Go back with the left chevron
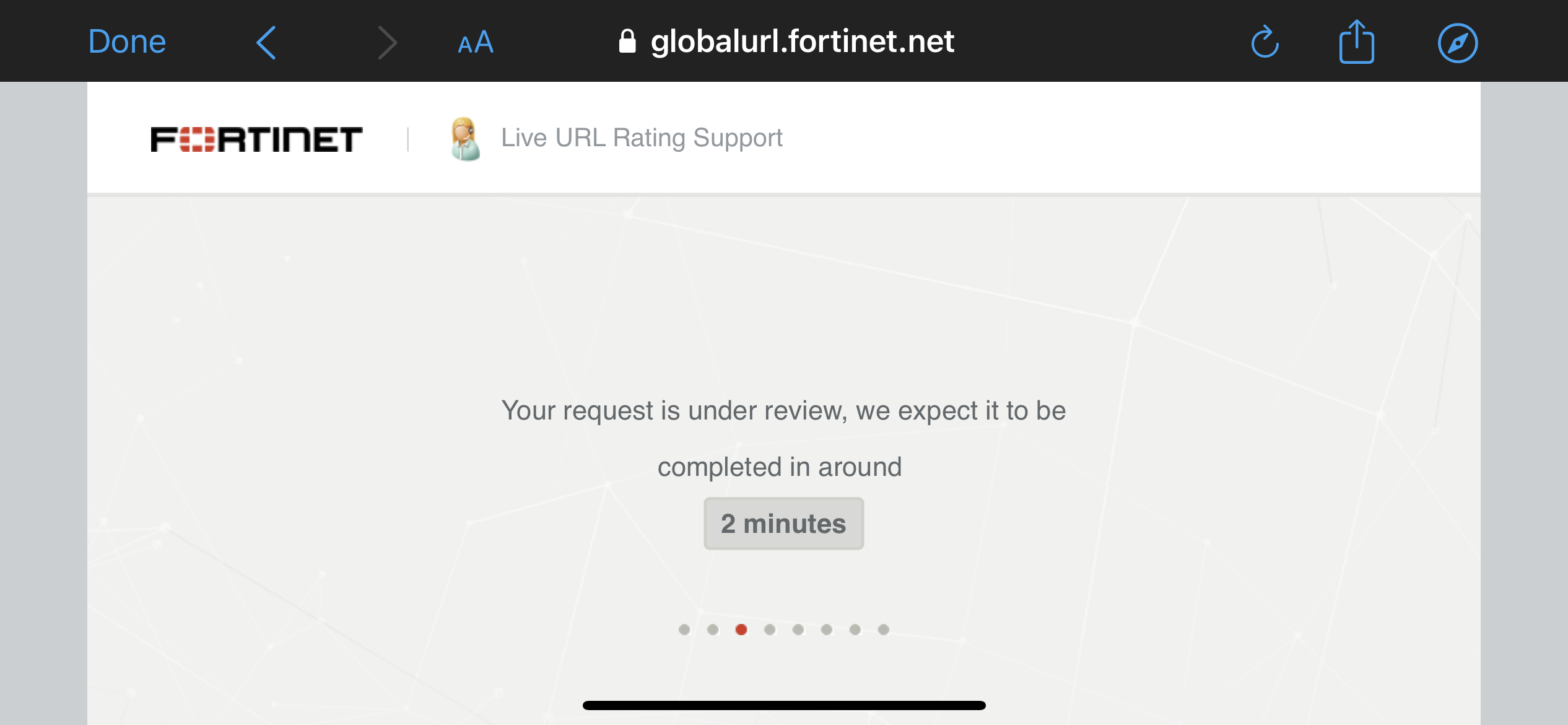The width and height of the screenshot is (1568, 725). tap(266, 43)
